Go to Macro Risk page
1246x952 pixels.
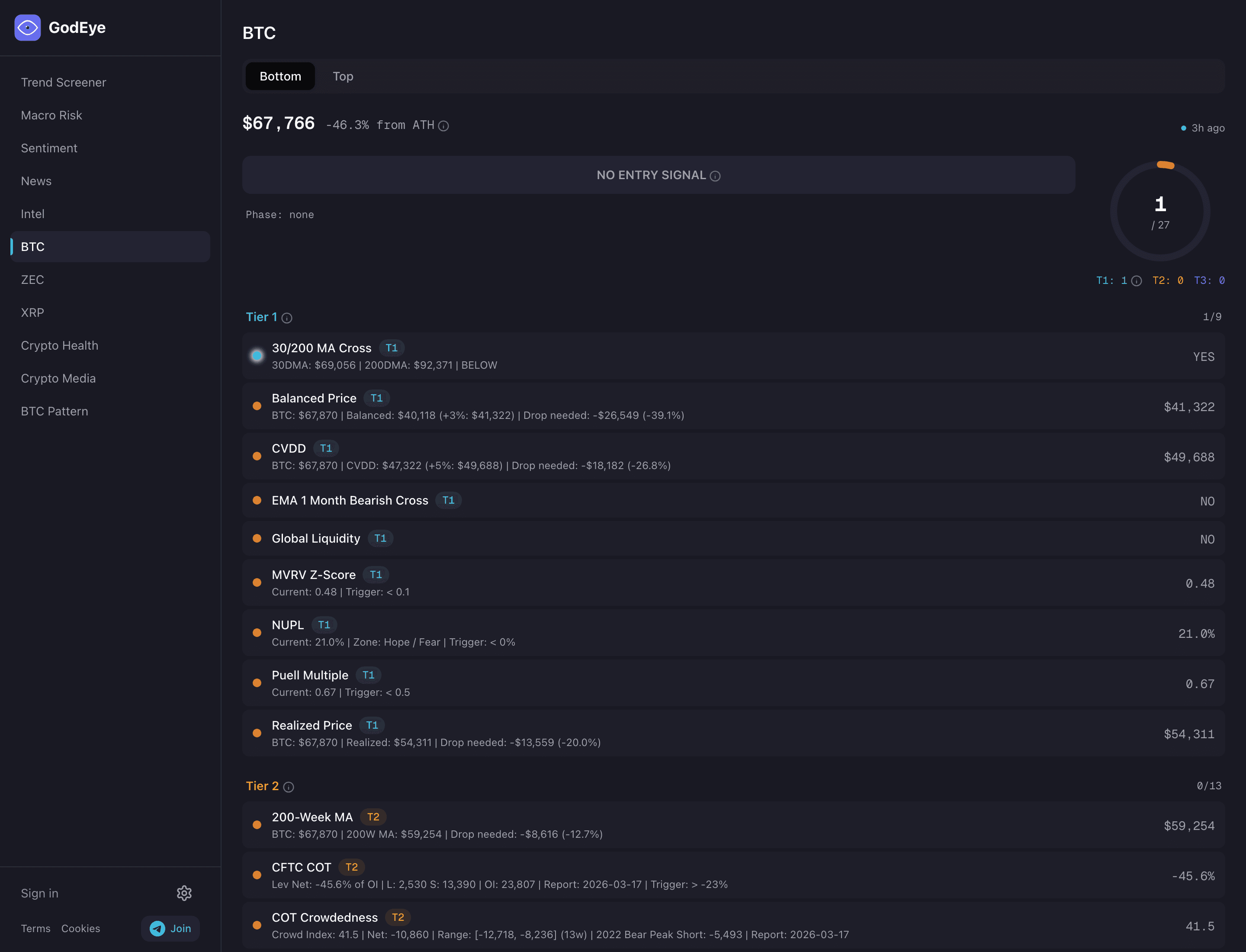point(51,115)
